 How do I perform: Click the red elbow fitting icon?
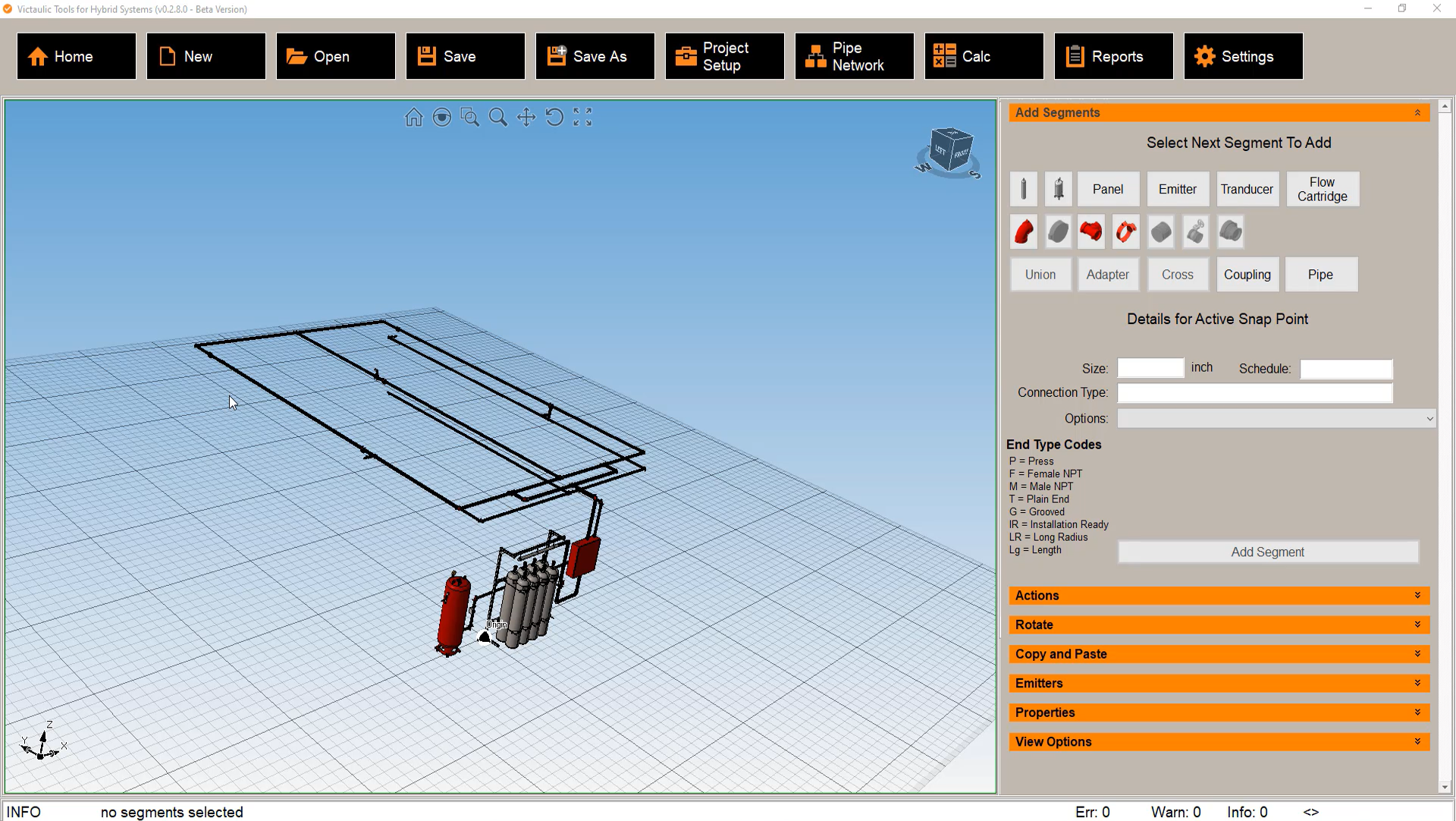coord(1024,231)
